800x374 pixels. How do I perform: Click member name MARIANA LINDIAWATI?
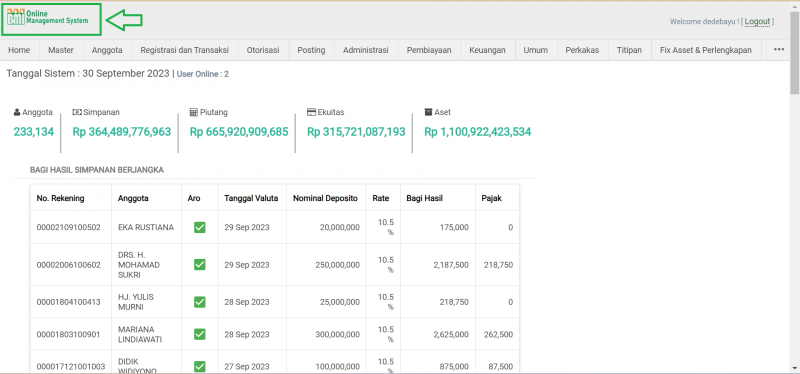[140, 334]
